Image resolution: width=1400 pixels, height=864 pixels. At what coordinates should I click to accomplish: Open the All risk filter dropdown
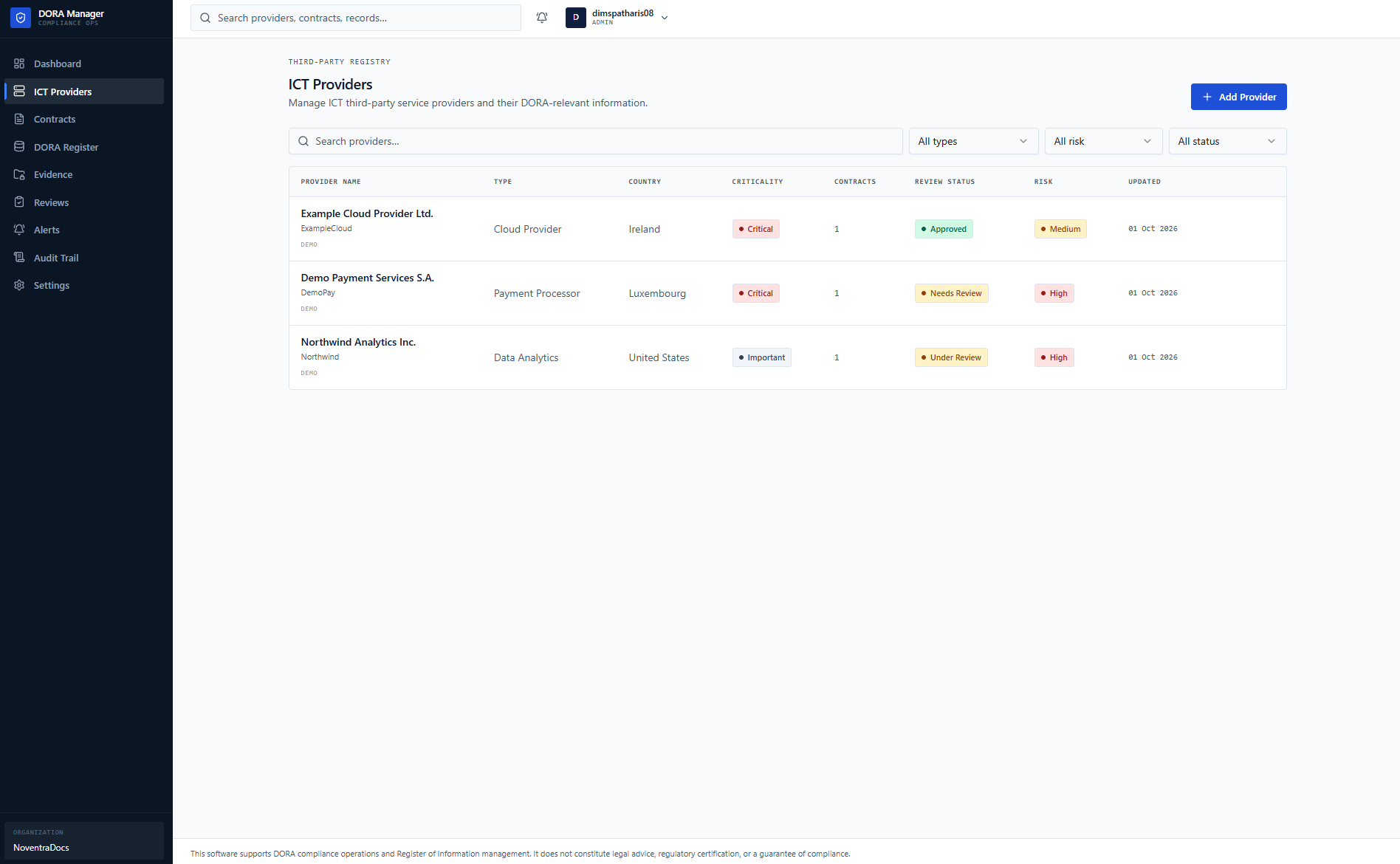[x=1103, y=141]
